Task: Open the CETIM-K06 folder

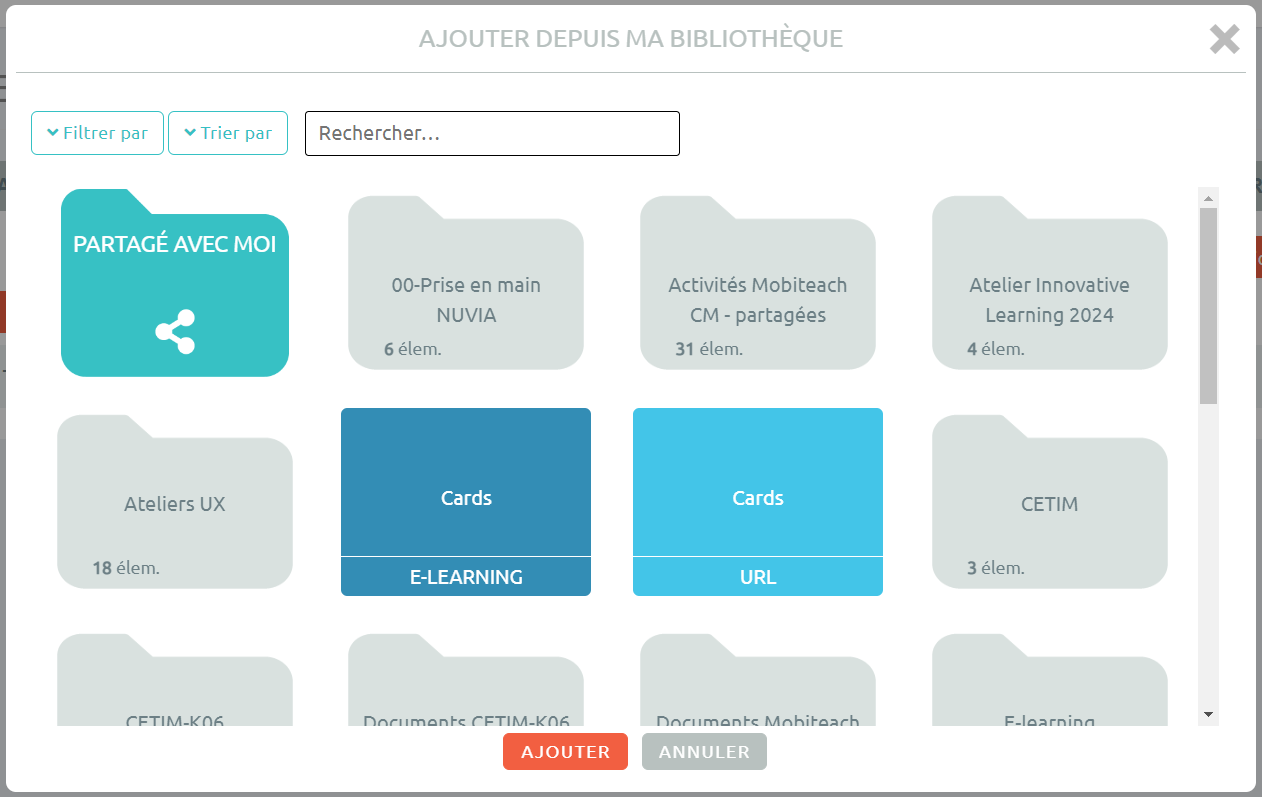Action: 175,680
